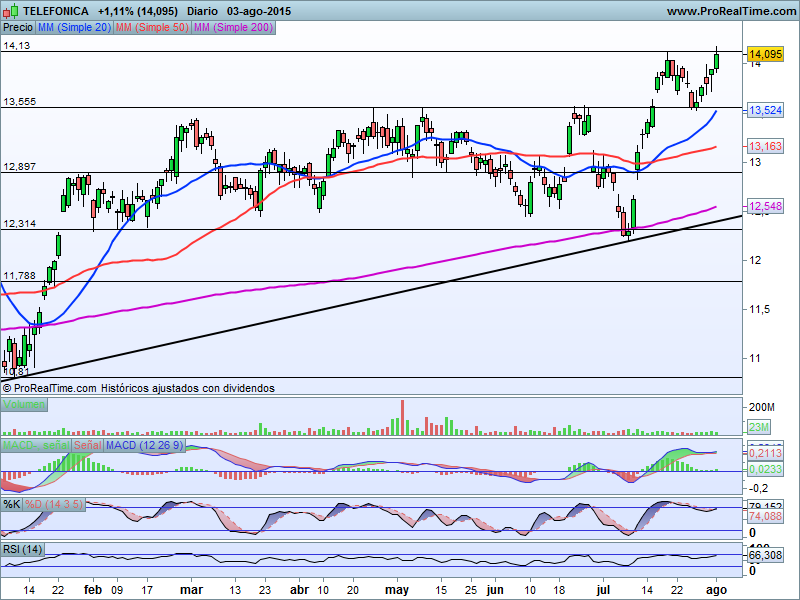Screen dimensions: 800x600
Task: Click the blue 13,524 moving average tag
Action: 765,110
